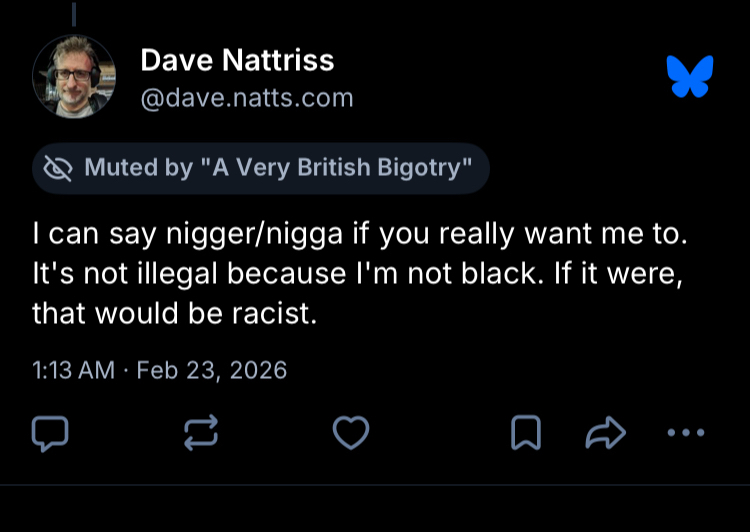Repost this post using the arrows icon
The height and width of the screenshot is (532, 750).
(x=201, y=432)
